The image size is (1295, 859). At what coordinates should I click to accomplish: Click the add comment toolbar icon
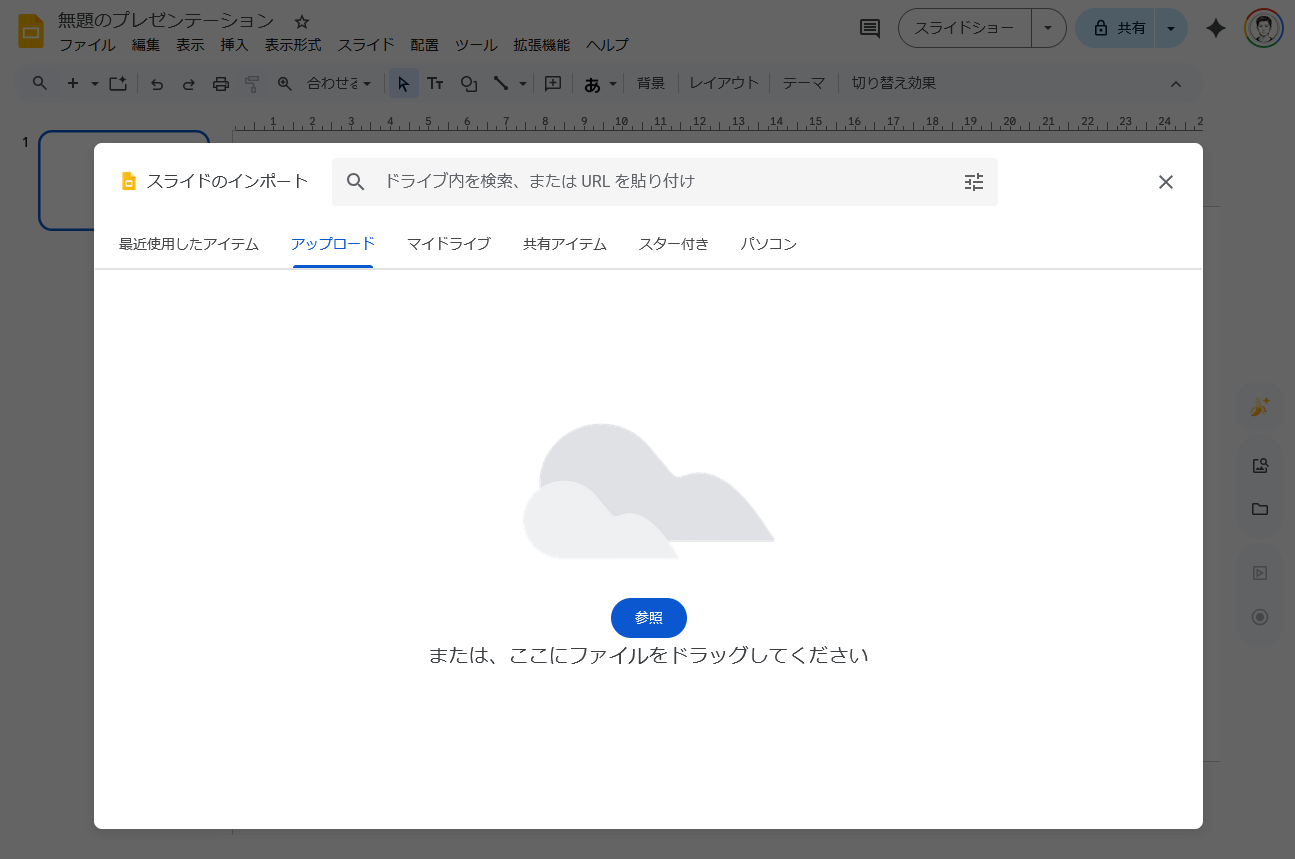coord(552,83)
